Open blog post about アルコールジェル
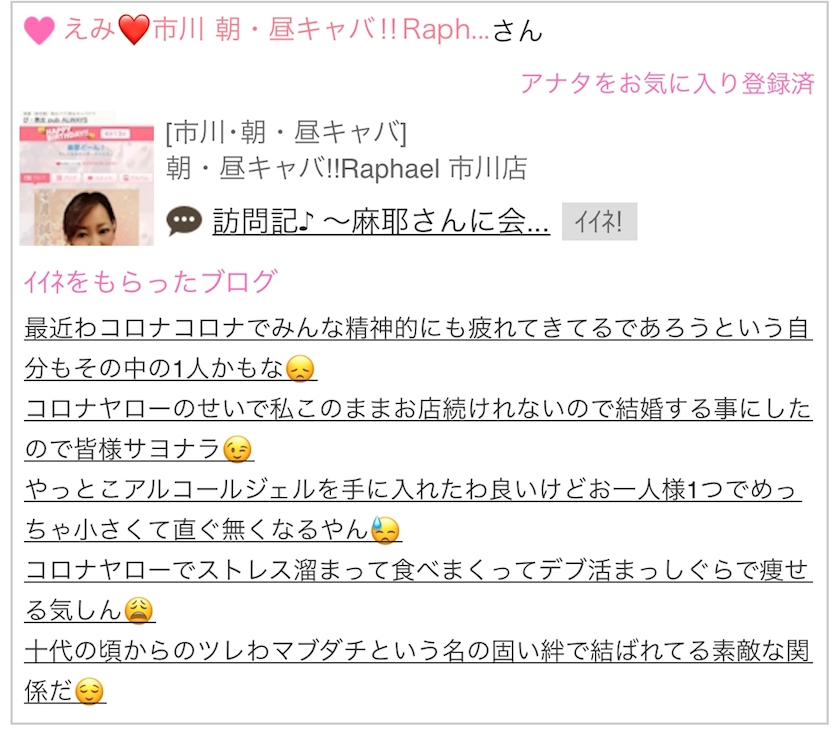 (x=412, y=510)
